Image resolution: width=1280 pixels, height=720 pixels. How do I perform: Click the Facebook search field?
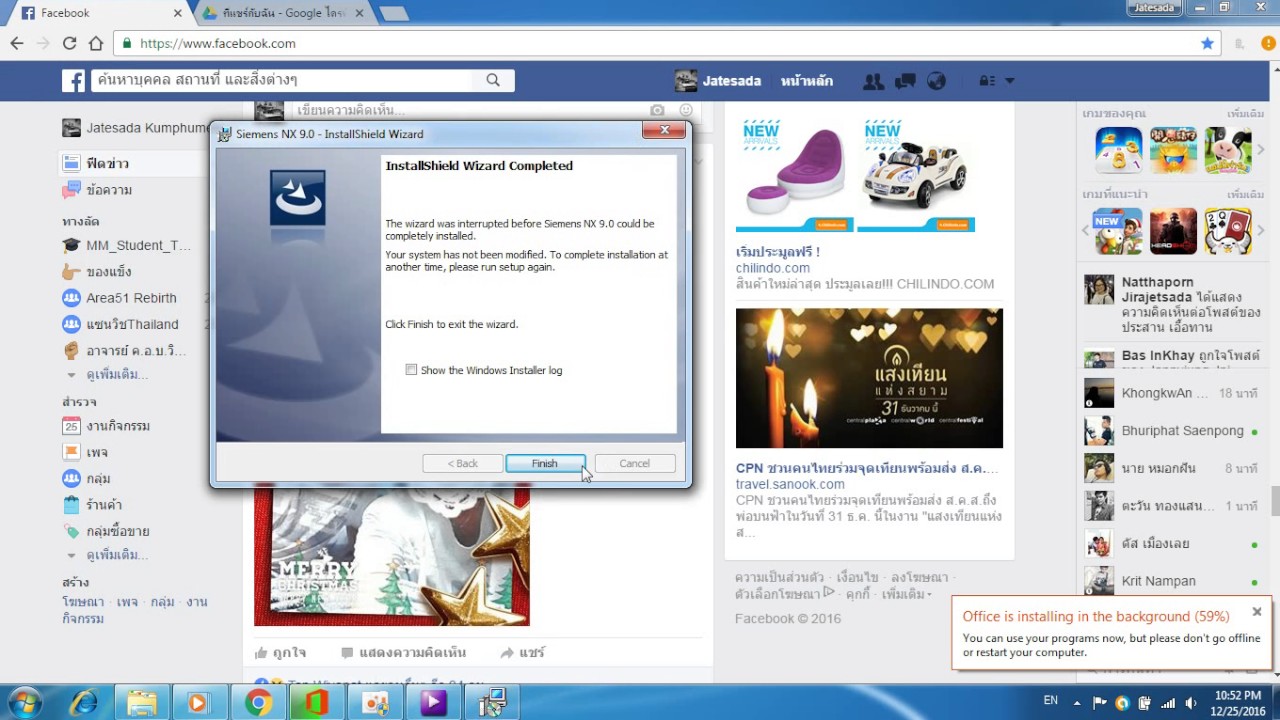[x=282, y=80]
